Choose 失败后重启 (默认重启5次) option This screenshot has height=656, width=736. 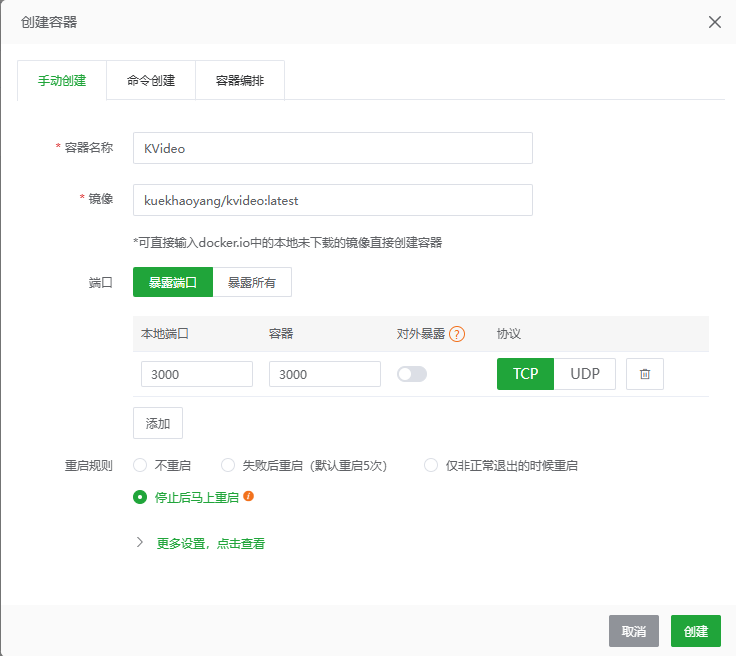(228, 465)
